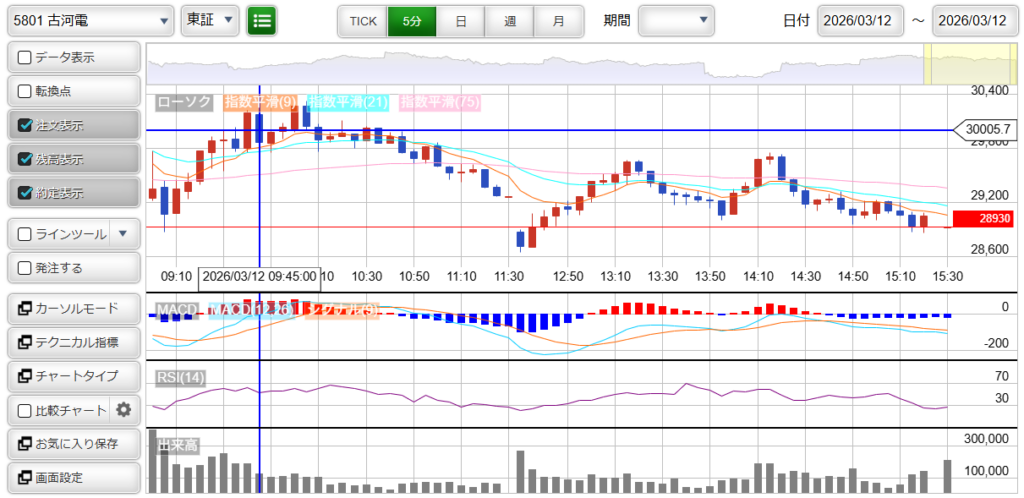This screenshot has width=1024, height=498.
Task: Open the テクニカル指標 settings popup
Action: click(72, 342)
